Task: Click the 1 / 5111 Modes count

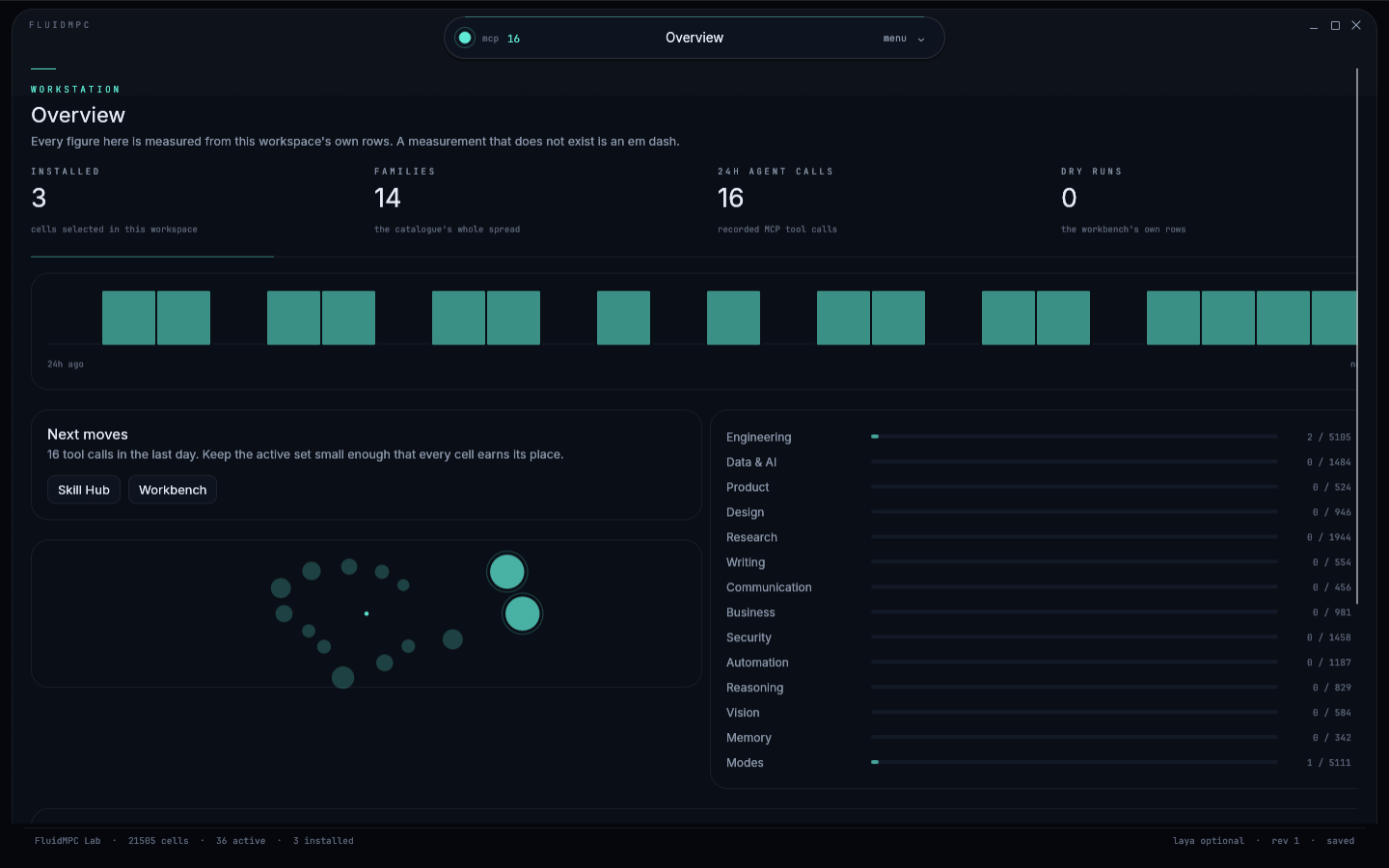Action: (1329, 763)
